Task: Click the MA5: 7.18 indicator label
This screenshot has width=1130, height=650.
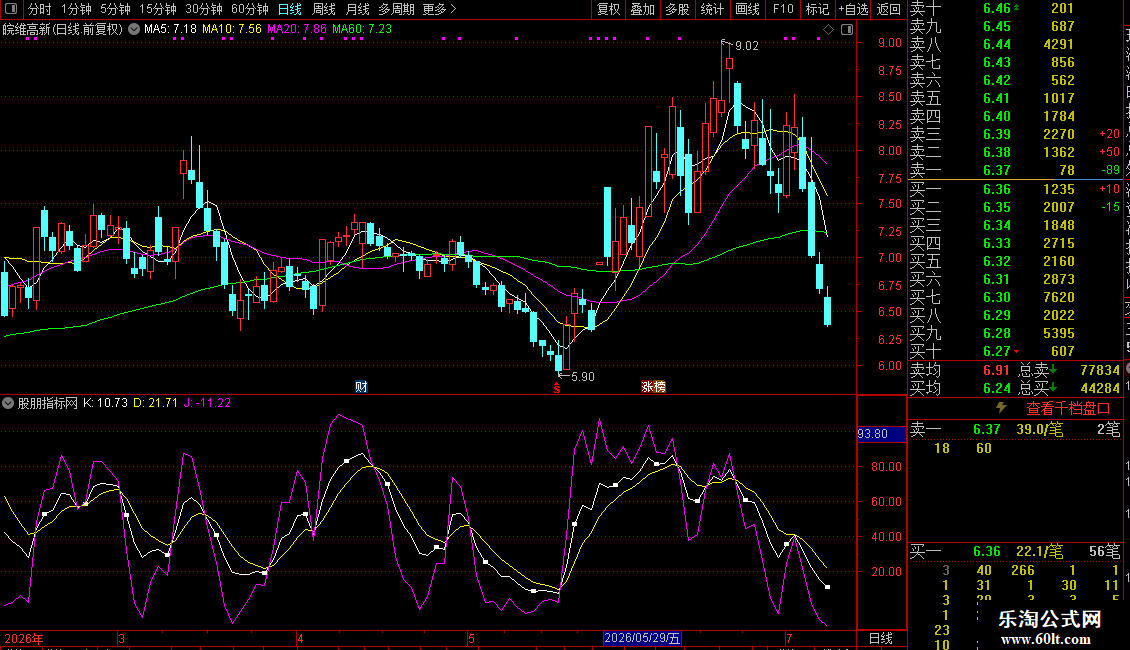Action: coord(170,29)
